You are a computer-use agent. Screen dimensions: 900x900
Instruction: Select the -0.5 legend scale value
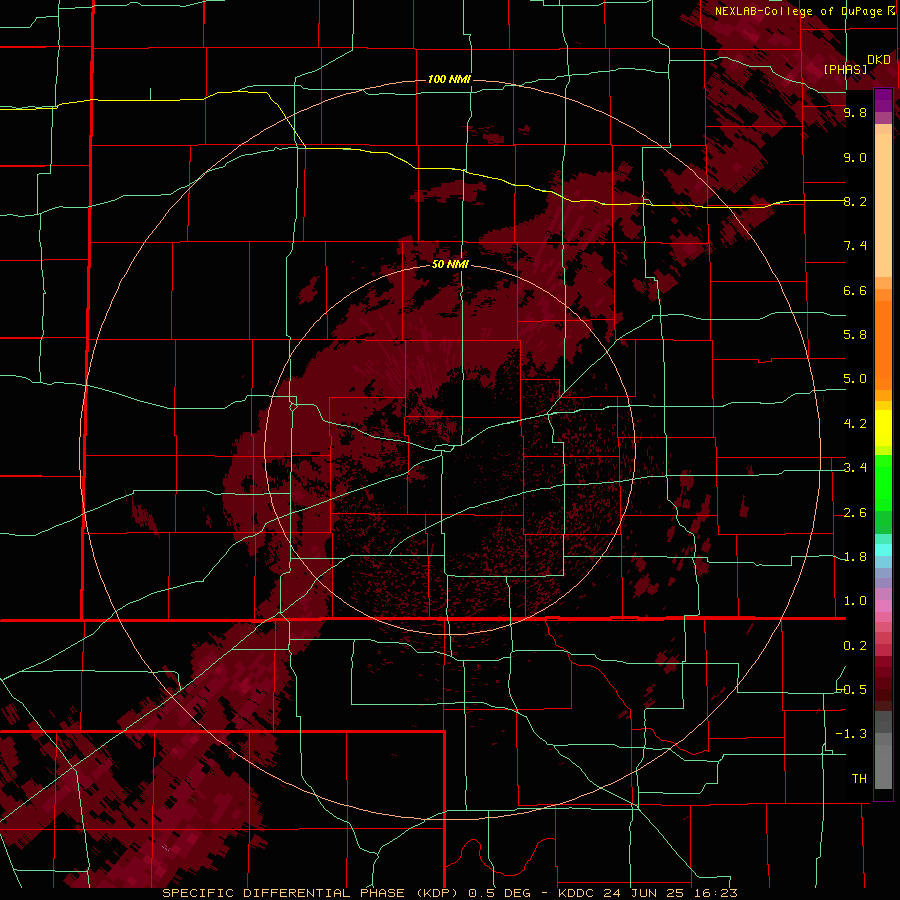(852, 690)
